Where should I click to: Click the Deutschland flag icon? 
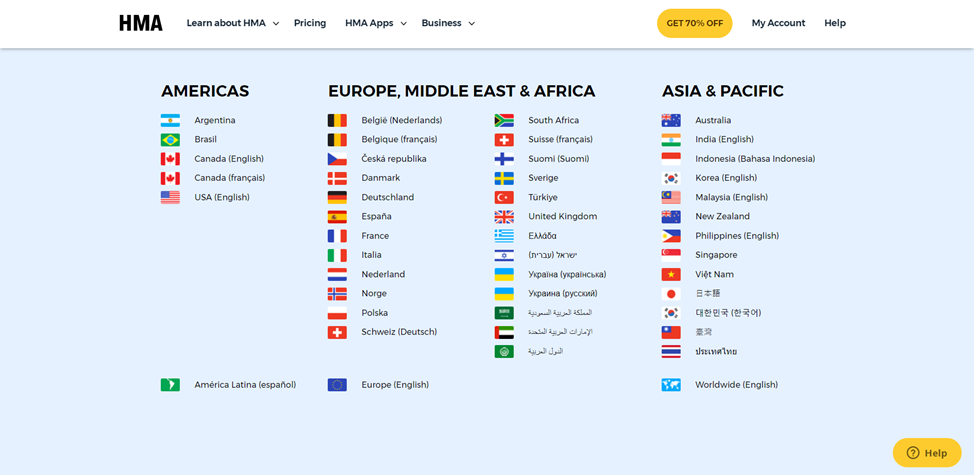(x=337, y=197)
